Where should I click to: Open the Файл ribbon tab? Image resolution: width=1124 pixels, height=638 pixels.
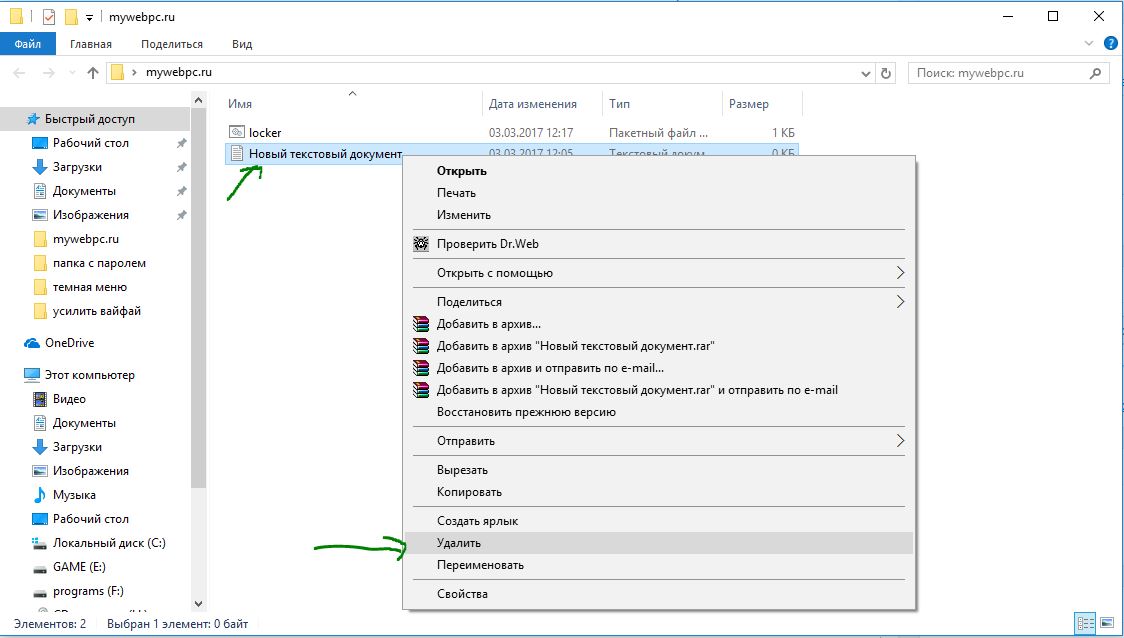point(27,44)
